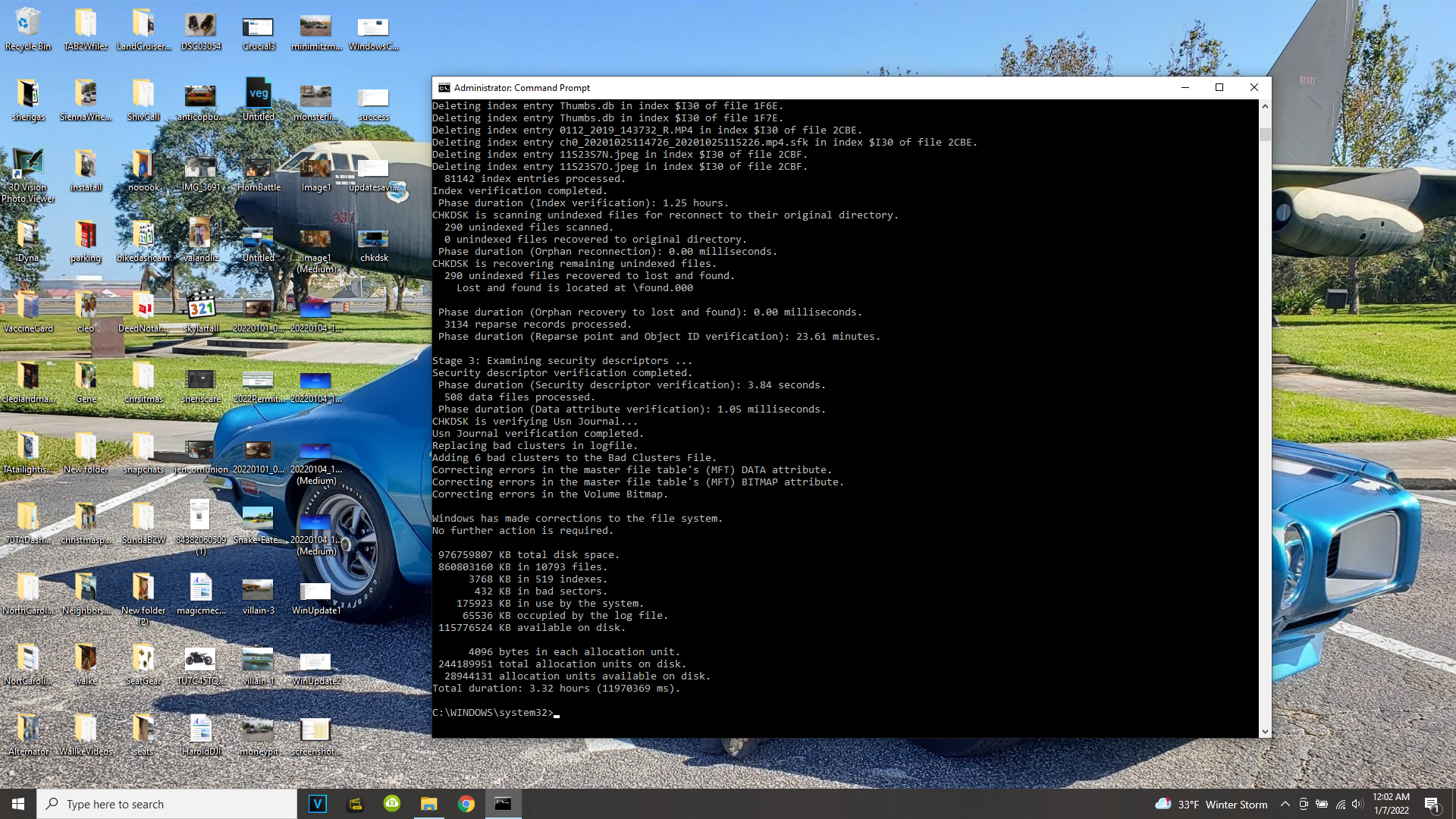
Task: Expand the hidden system tray icons chevron
Action: point(1285,804)
